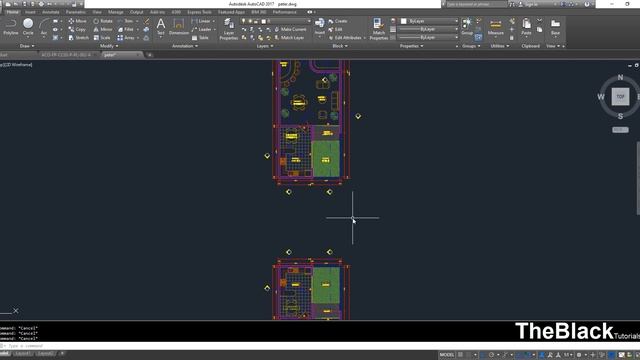
Task: Open the Measure utility
Action: click(496, 27)
